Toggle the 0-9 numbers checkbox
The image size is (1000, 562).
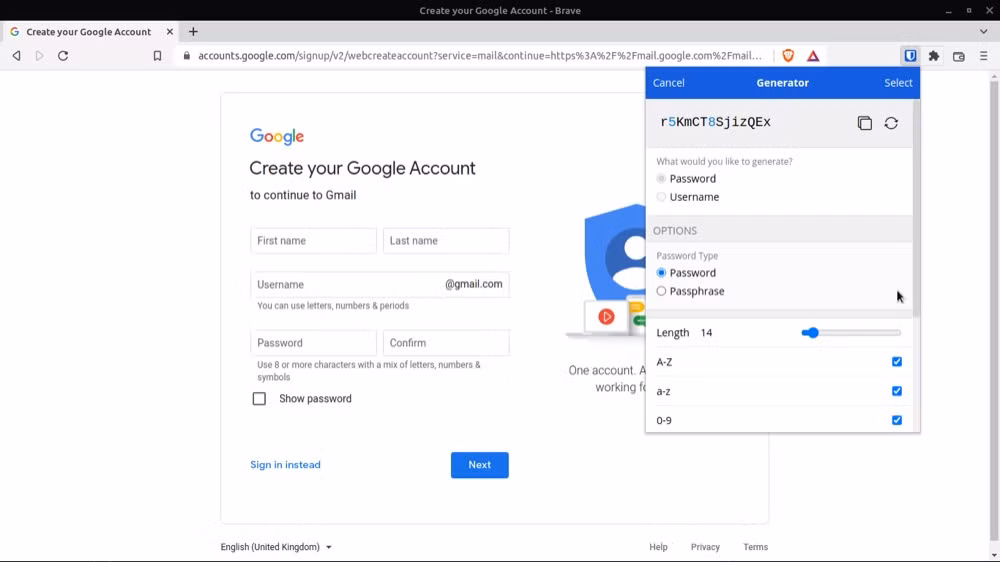(897, 420)
